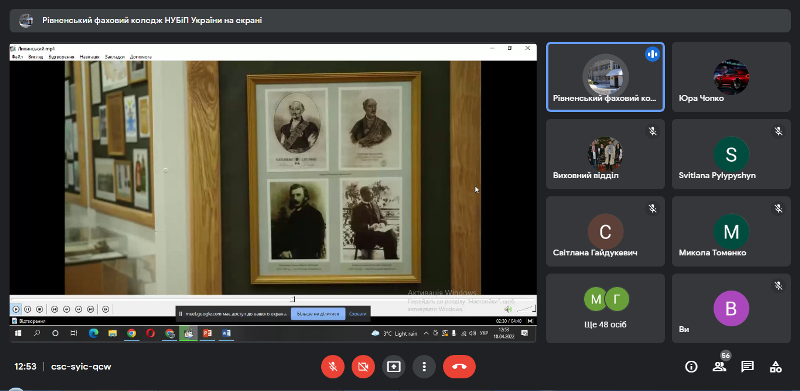Open Закладки menu in shared media player
800x391 pixels.
click(x=115, y=57)
